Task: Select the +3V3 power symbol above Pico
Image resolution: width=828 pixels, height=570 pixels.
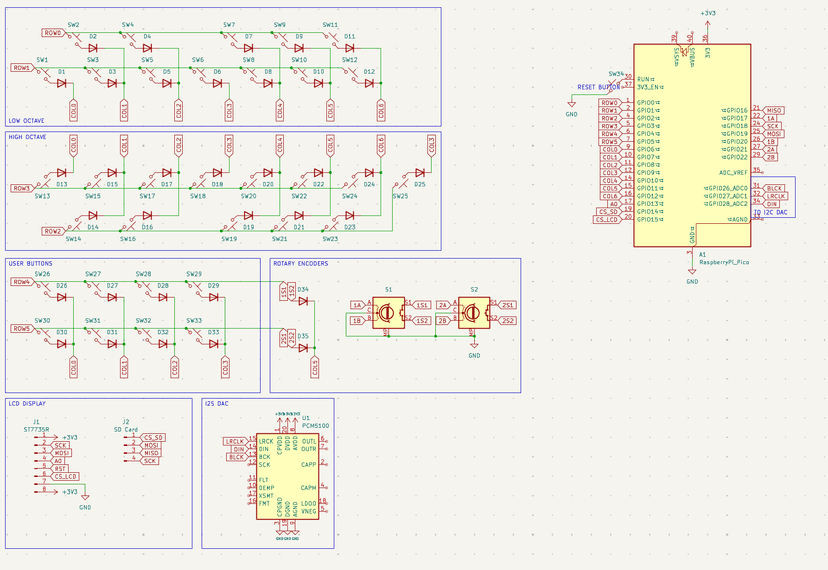Action: pyautogui.click(x=707, y=15)
